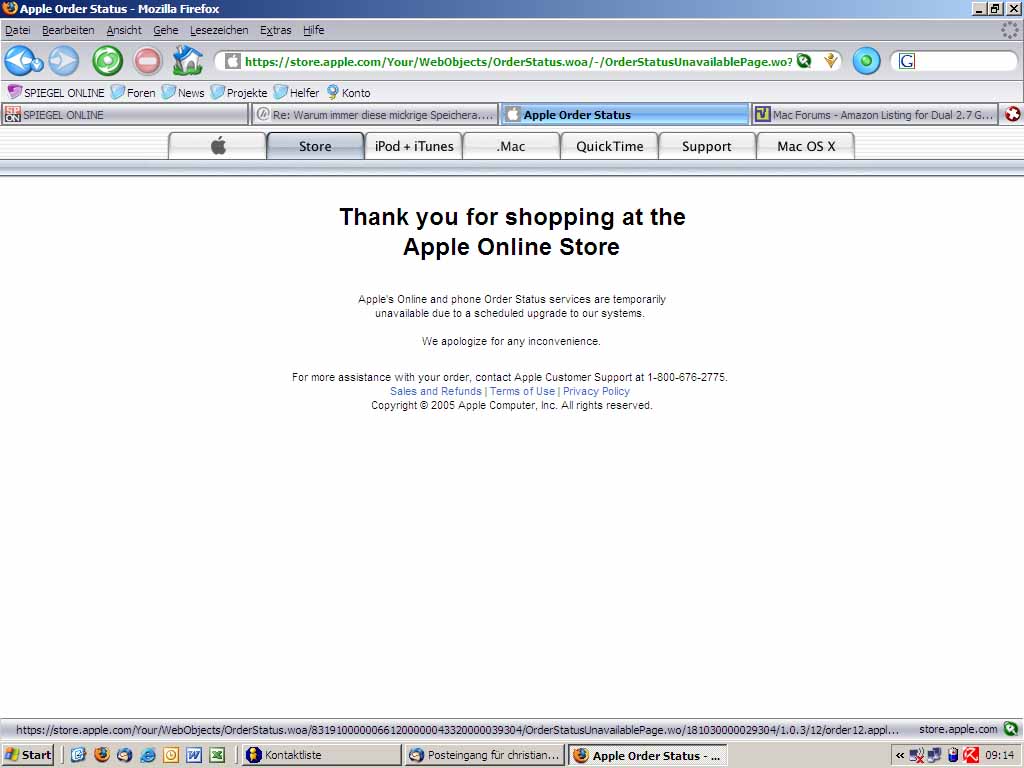Click Apple Order Status taskbar button
1024x768 pixels.
click(648, 755)
